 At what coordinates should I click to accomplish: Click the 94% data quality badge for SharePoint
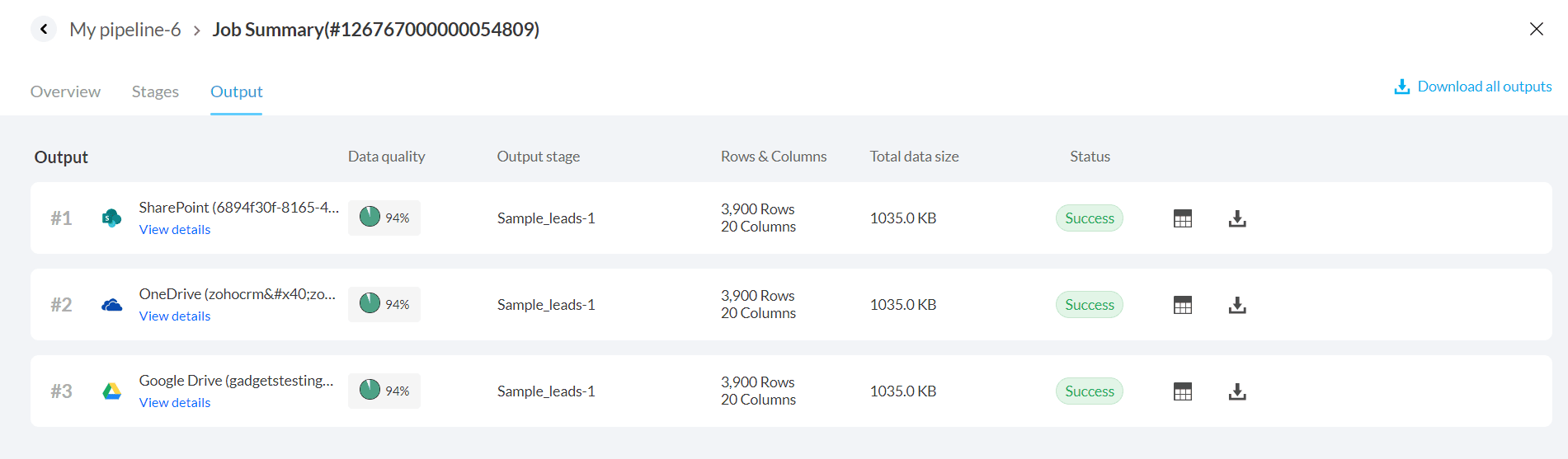384,218
